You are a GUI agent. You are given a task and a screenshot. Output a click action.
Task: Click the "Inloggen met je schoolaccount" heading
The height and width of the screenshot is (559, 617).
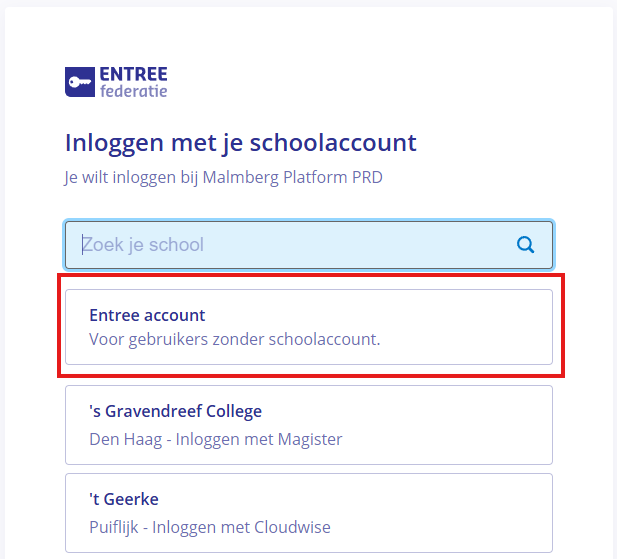tap(240, 143)
